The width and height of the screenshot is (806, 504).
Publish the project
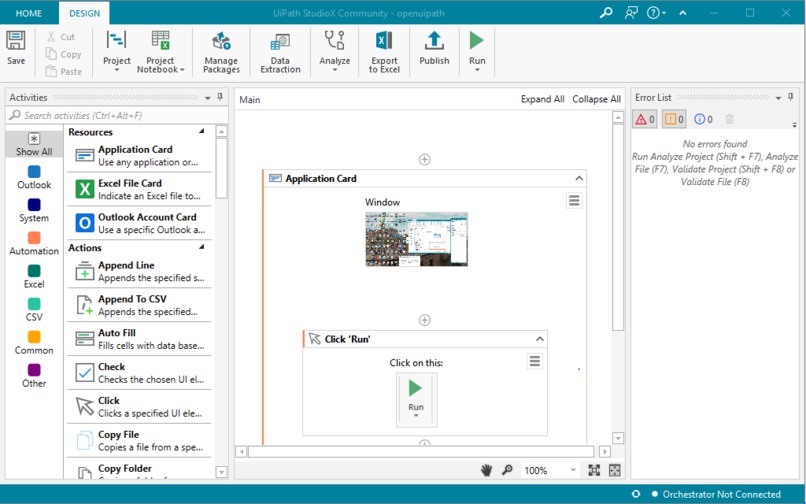[x=434, y=48]
